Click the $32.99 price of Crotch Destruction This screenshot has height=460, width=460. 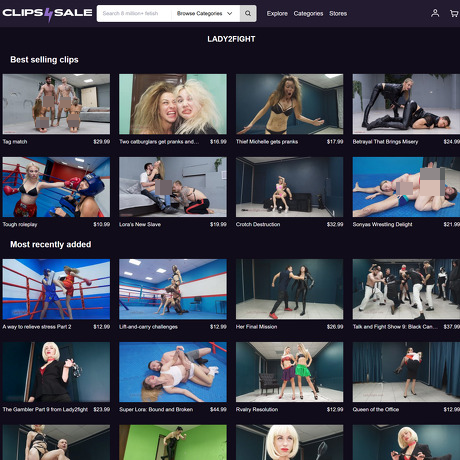coord(335,224)
